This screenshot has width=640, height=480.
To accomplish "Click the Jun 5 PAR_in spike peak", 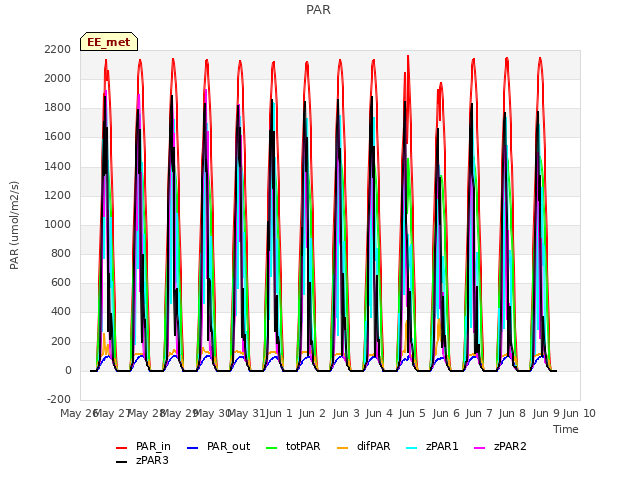I will point(408,56).
